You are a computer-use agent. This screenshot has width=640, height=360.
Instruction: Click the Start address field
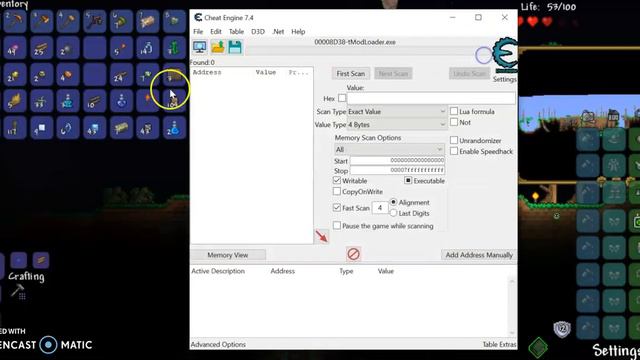coord(397,160)
